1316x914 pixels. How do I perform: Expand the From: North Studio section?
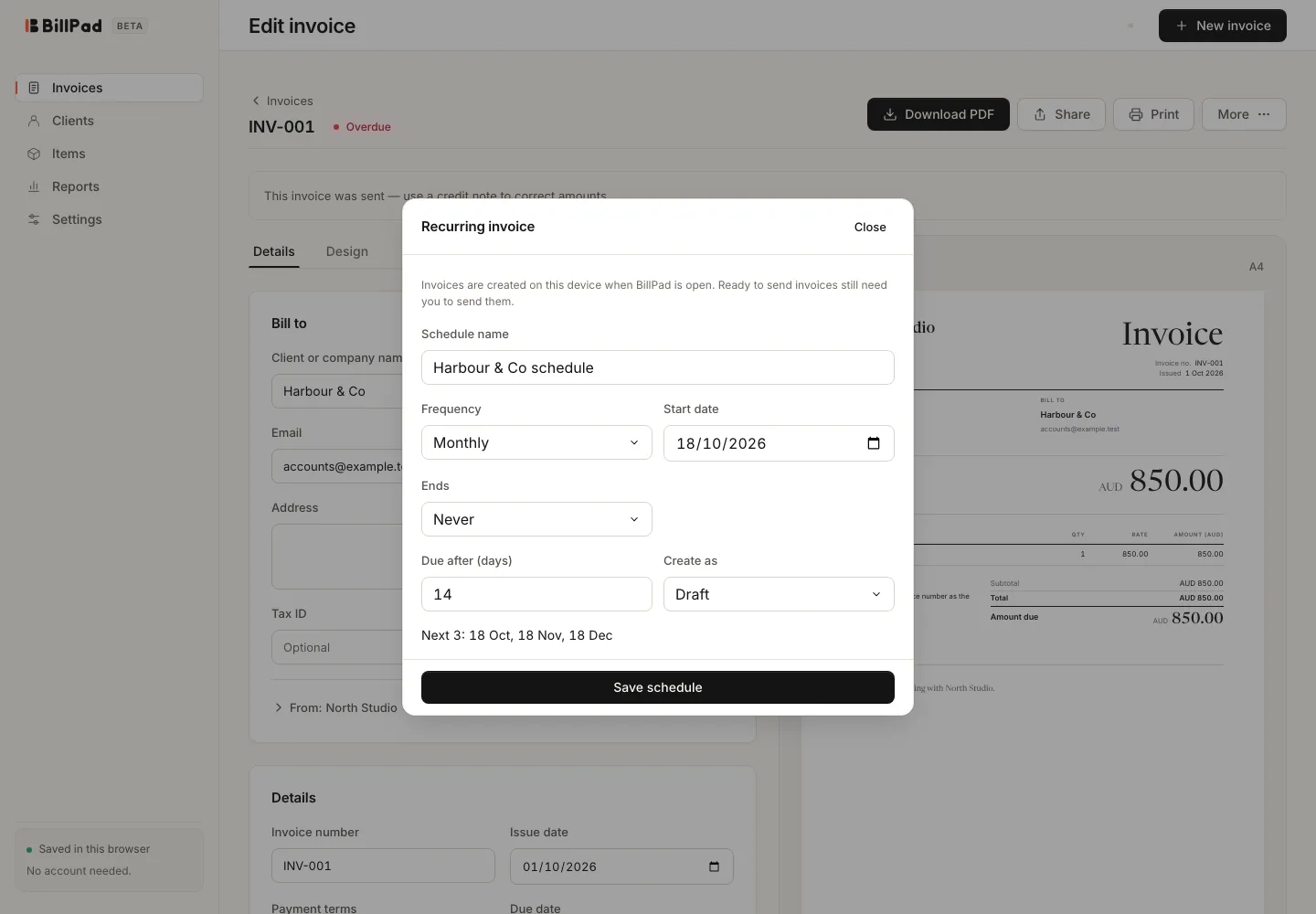click(335, 707)
